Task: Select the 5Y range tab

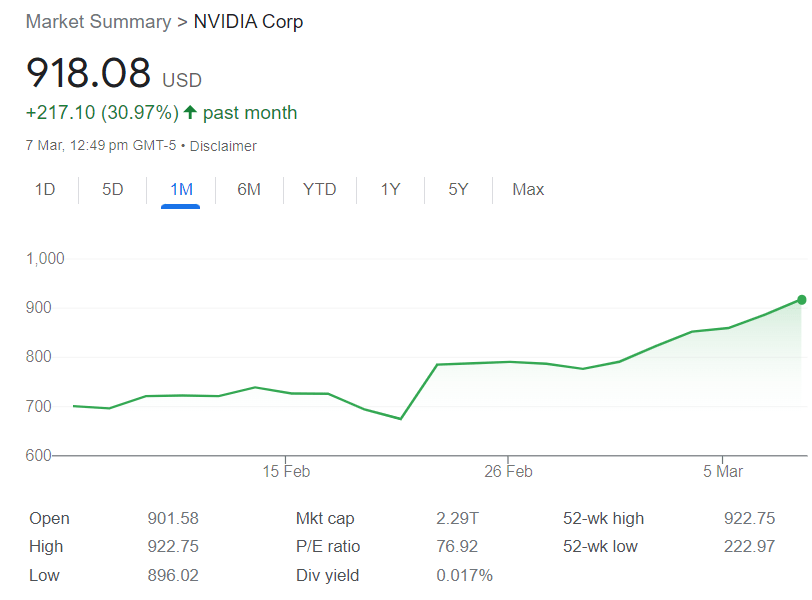Action: tap(458, 189)
